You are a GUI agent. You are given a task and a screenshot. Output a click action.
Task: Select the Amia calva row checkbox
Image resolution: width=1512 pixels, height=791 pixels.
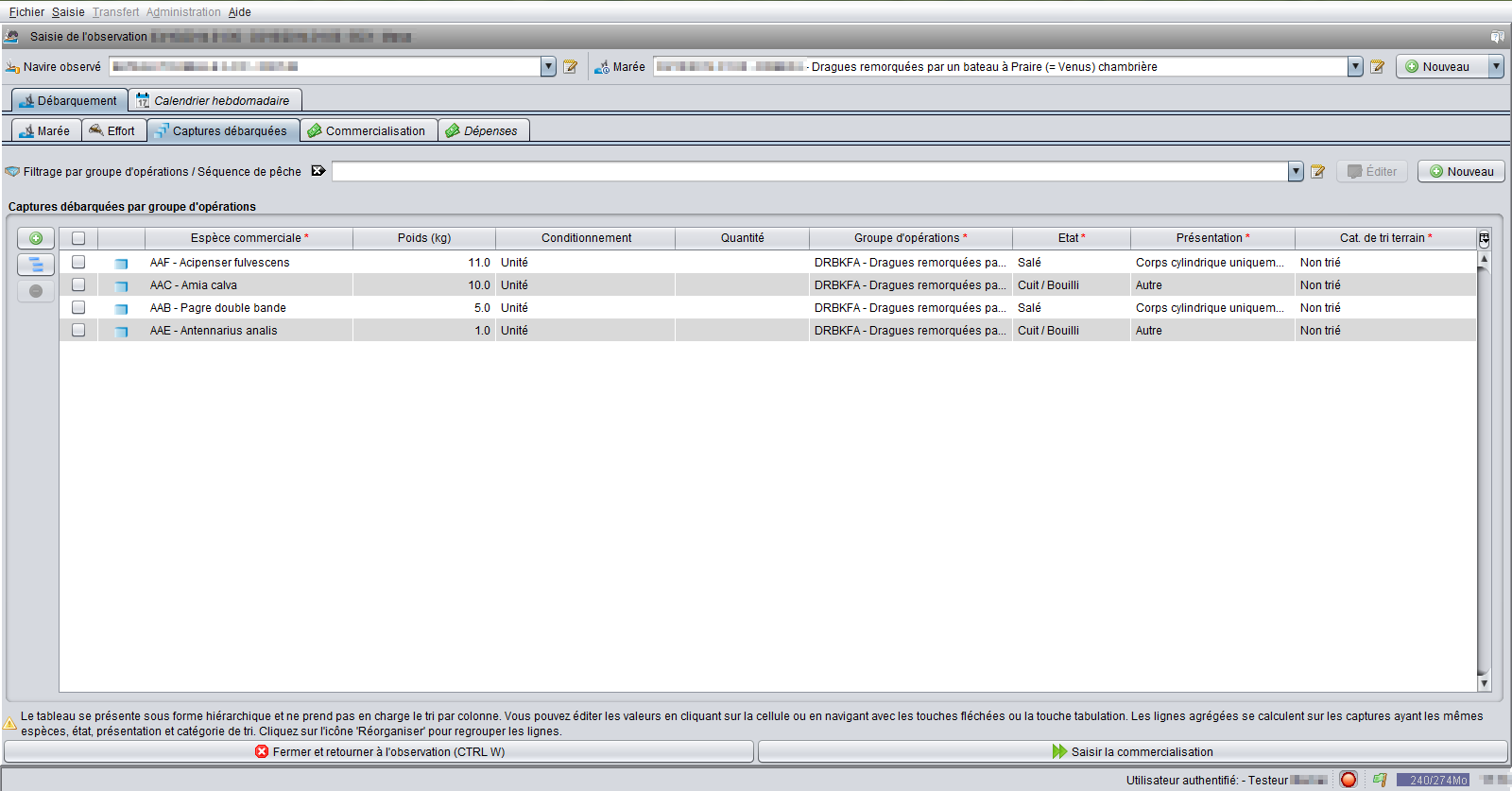[78, 285]
